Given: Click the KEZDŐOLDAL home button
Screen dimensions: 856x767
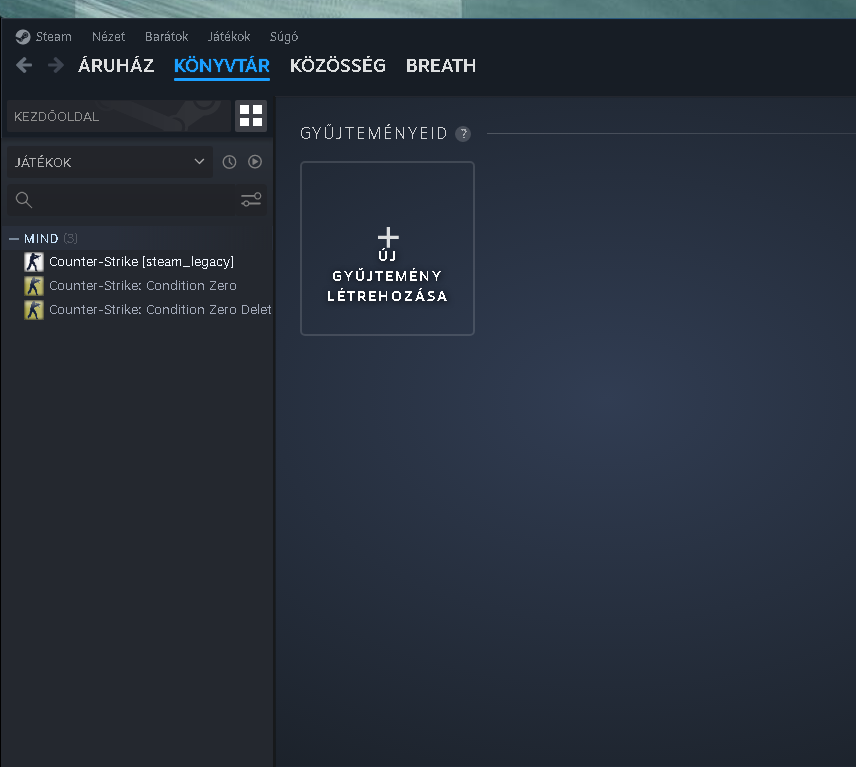Looking at the screenshot, I should click(118, 116).
